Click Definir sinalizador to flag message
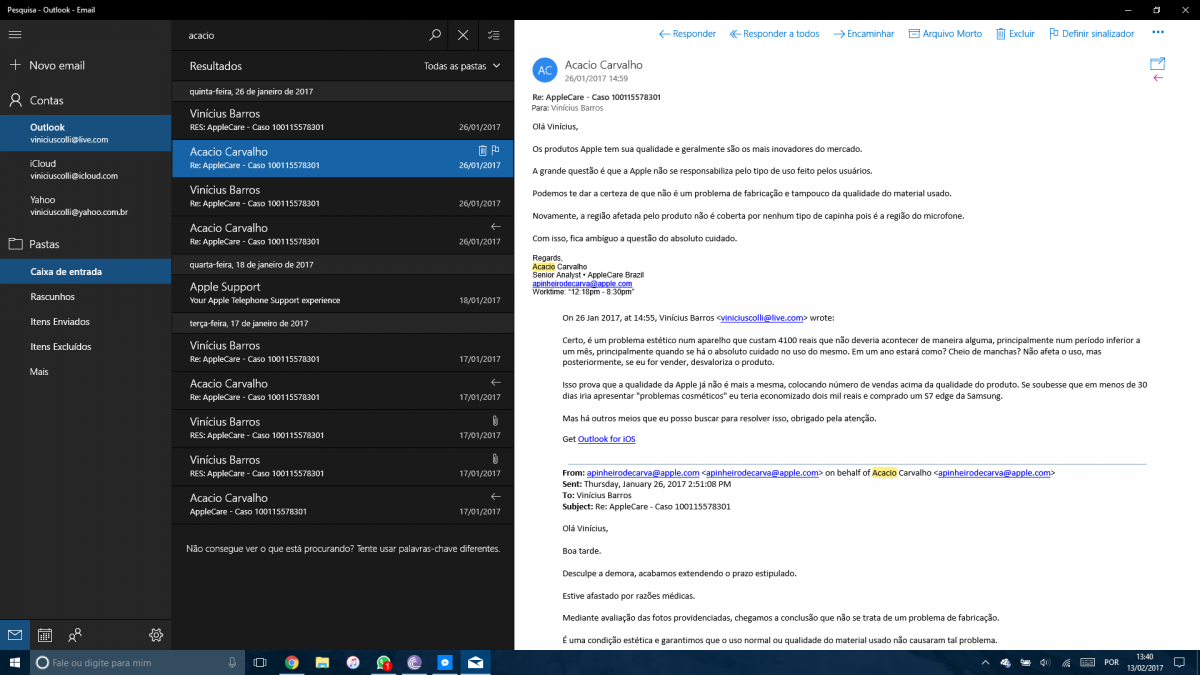Screen dimensions: 1200x675 (1091, 34)
